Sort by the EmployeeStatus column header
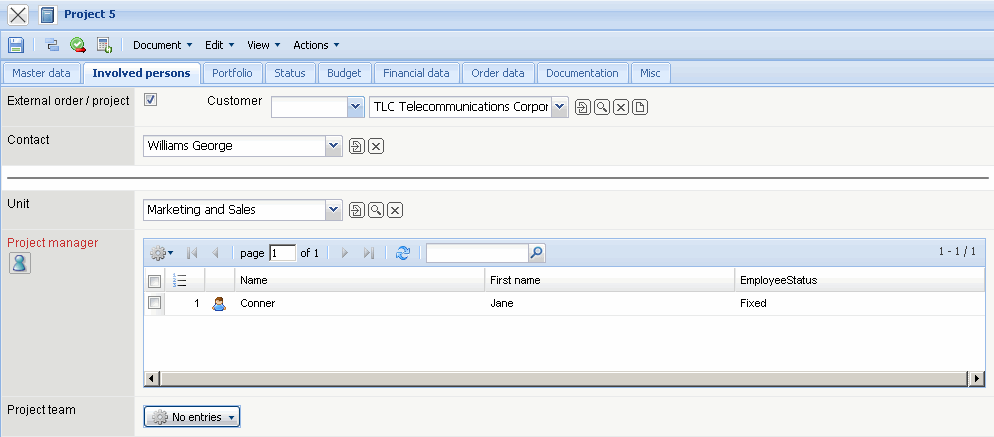This screenshot has width=994, height=437. click(778, 281)
